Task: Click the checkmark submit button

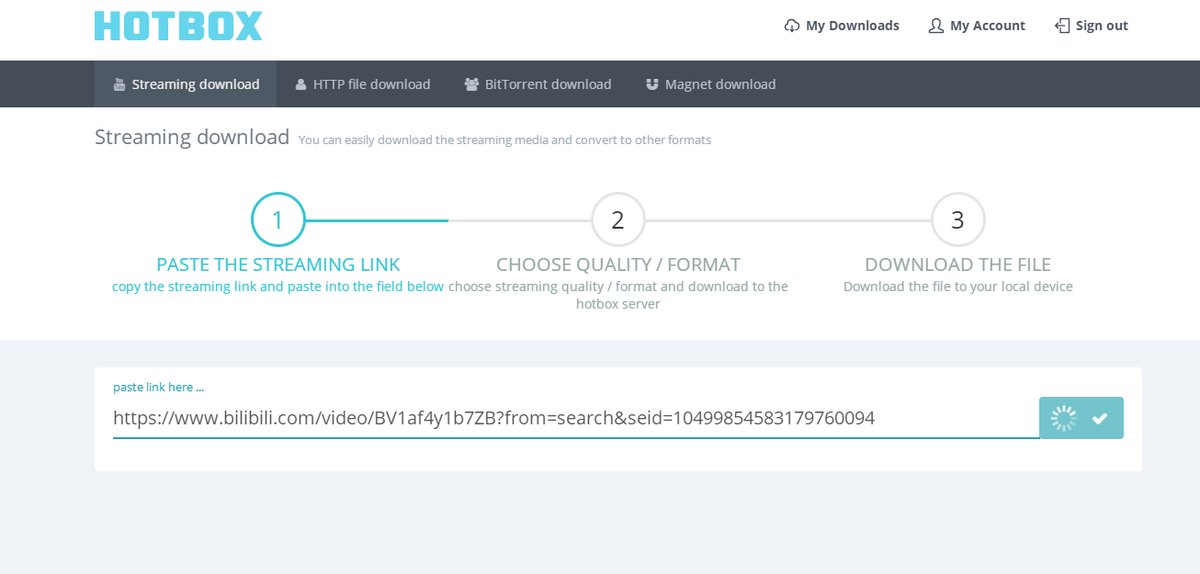Action: coord(1081,418)
